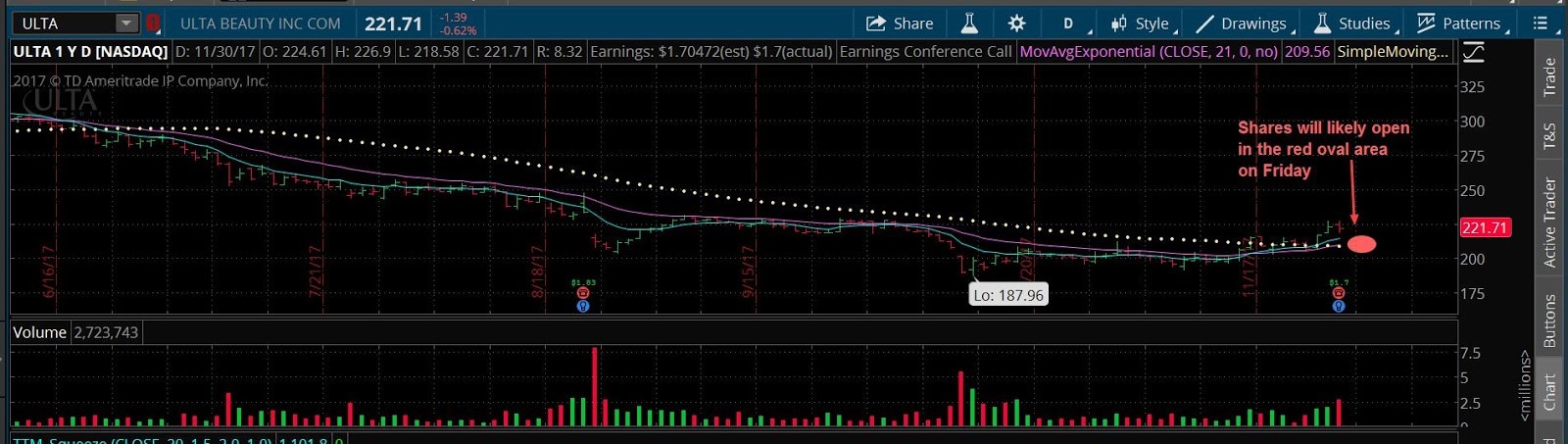Open the Studies menu

pyautogui.click(x=1354, y=24)
